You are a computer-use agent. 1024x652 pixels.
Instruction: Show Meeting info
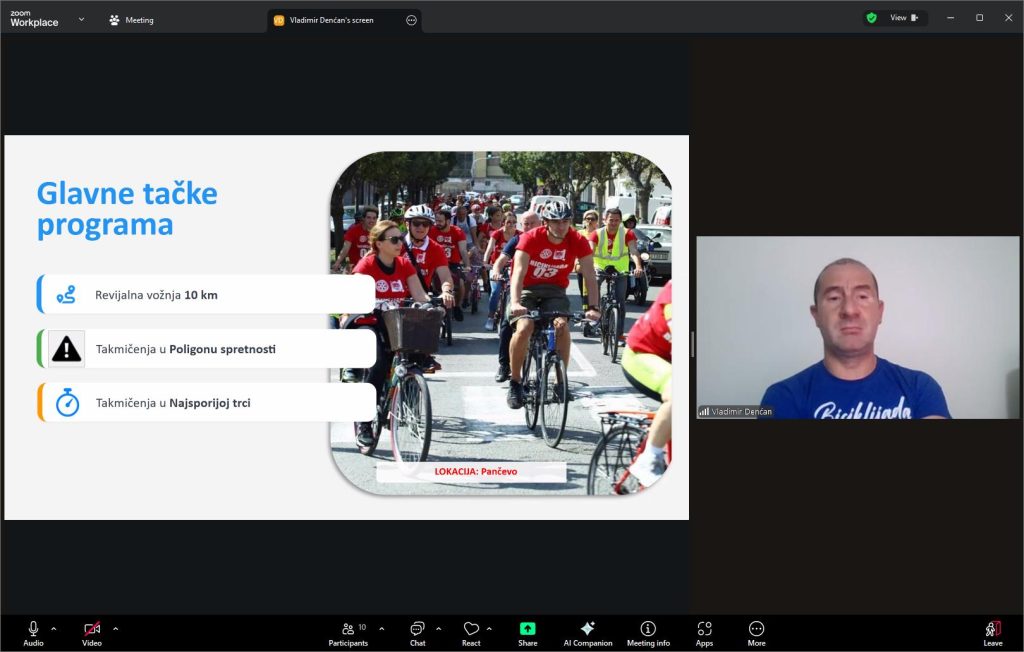648,633
